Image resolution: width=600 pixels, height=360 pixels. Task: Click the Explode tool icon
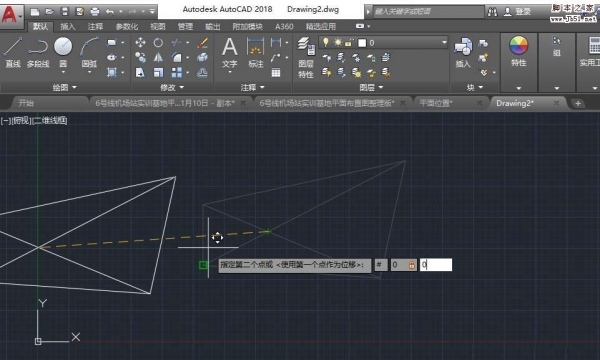(202, 57)
